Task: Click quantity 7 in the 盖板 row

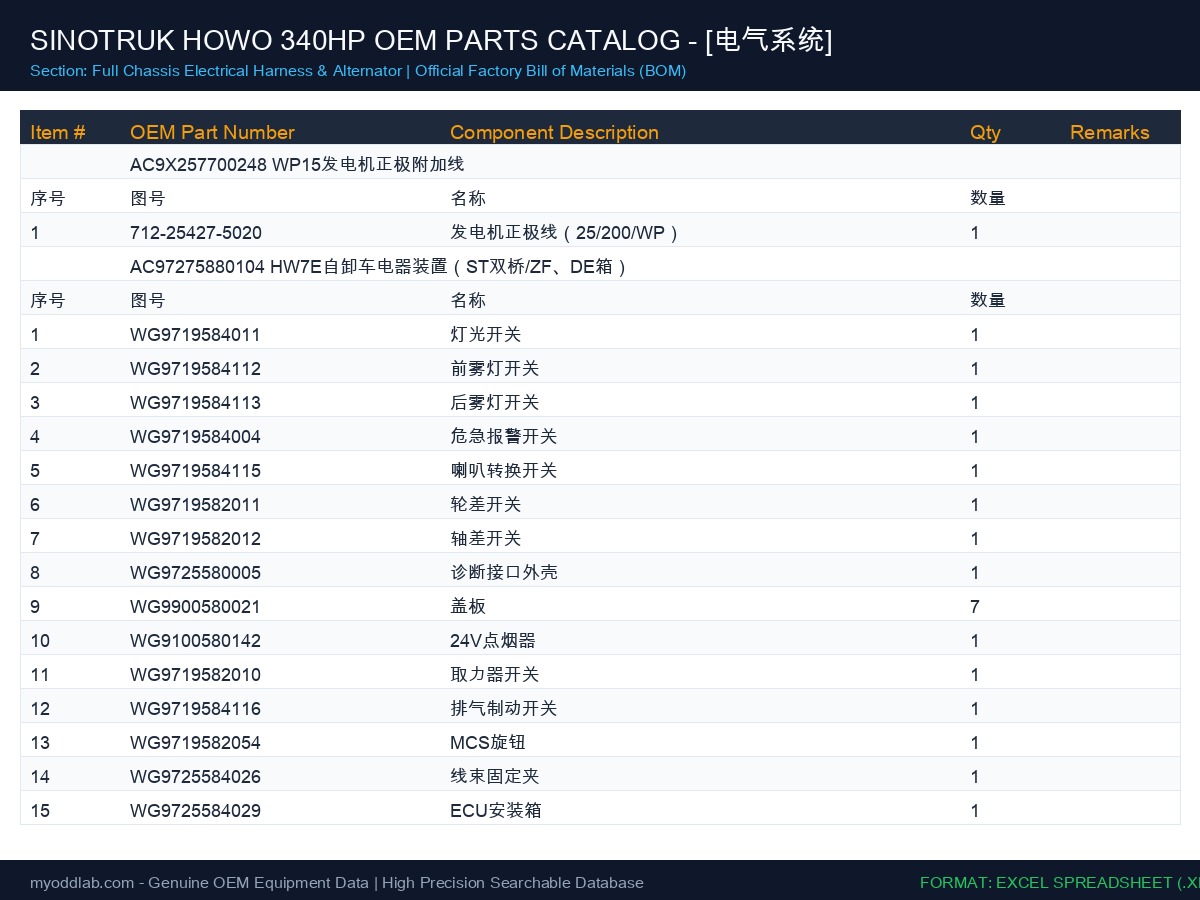Action: point(975,607)
